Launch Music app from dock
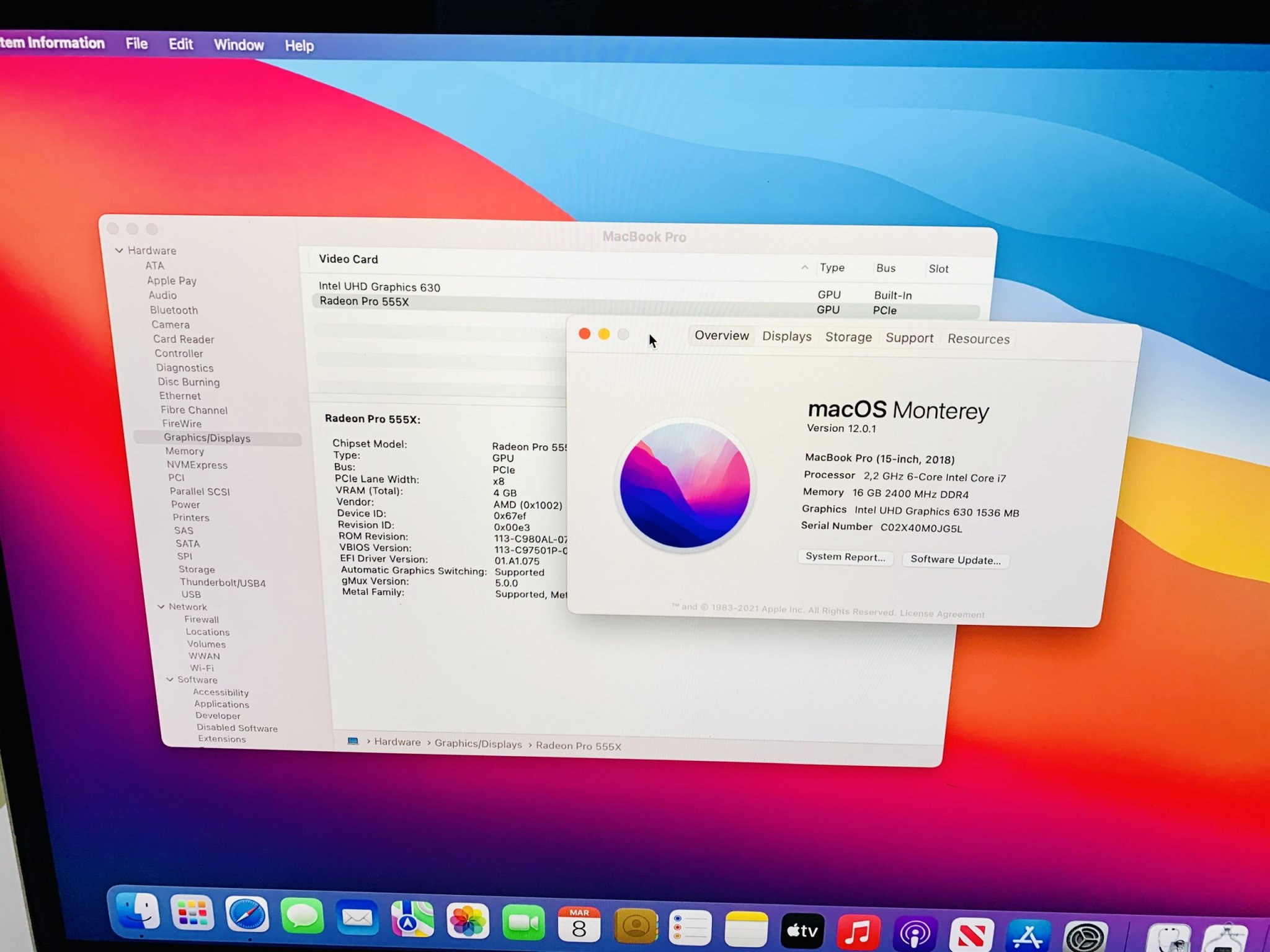Screen dimensions: 1270x952 [858, 932]
